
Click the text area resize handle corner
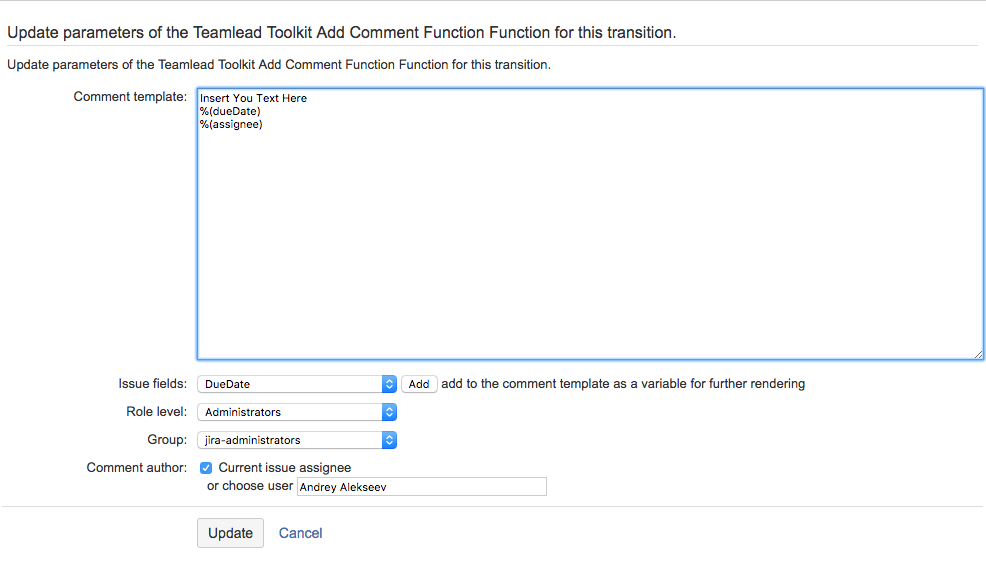point(978,353)
